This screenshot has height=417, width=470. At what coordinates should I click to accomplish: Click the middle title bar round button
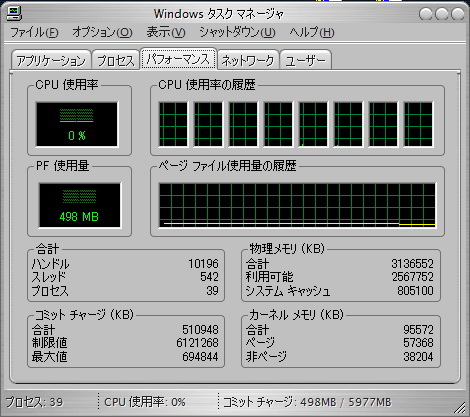(442, 14)
